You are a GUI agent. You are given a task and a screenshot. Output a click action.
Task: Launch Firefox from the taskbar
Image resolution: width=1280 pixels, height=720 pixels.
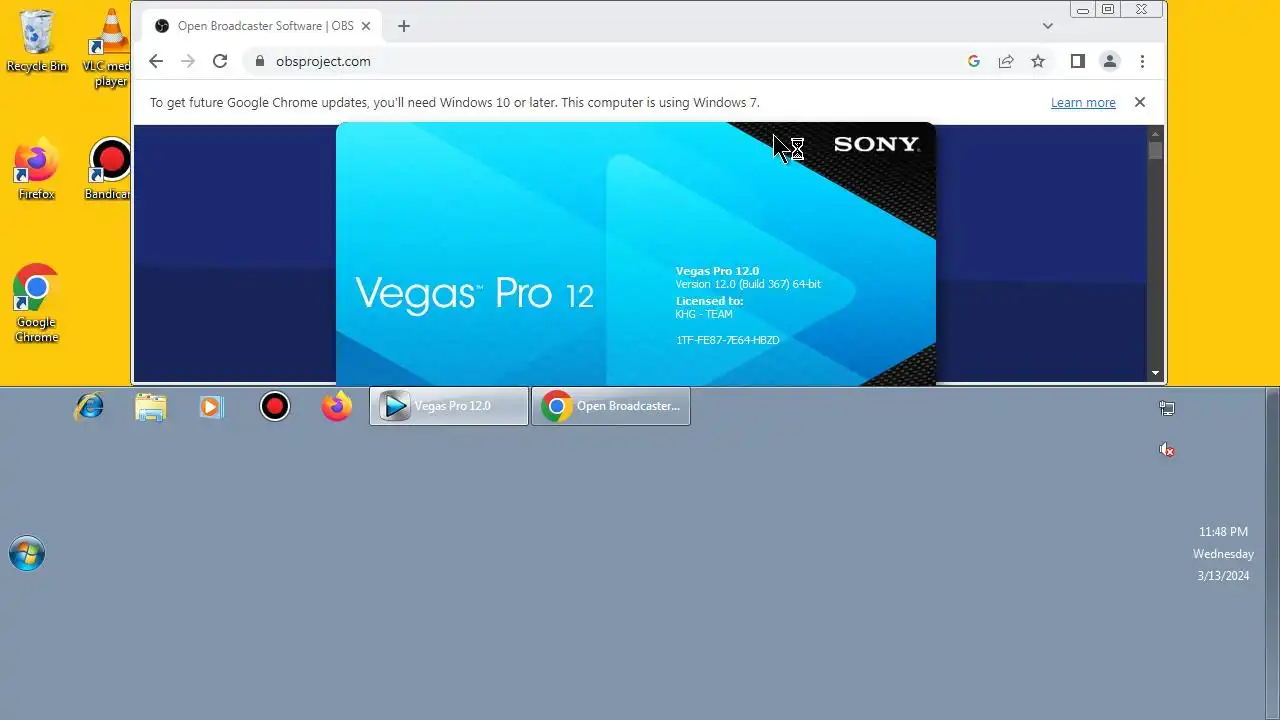[336, 406]
